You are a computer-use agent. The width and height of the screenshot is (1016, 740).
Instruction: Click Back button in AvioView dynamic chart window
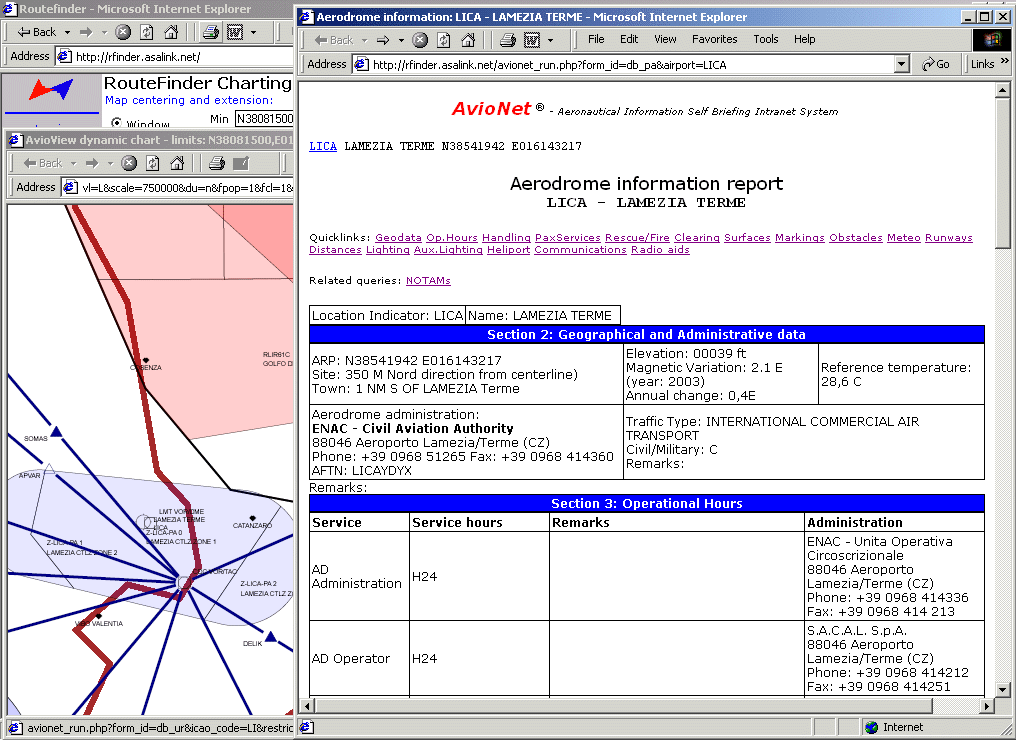pos(43,163)
